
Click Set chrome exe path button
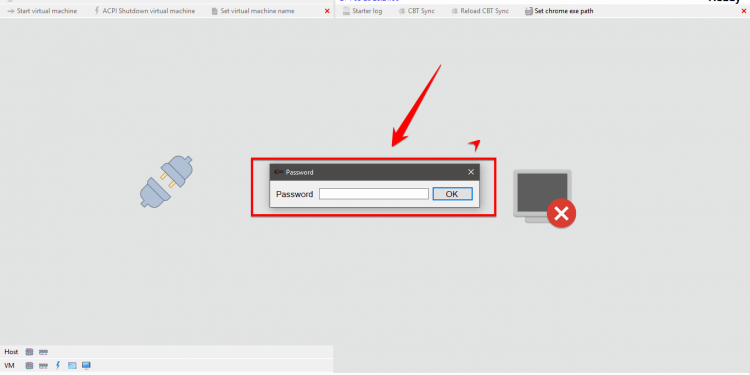[559, 11]
